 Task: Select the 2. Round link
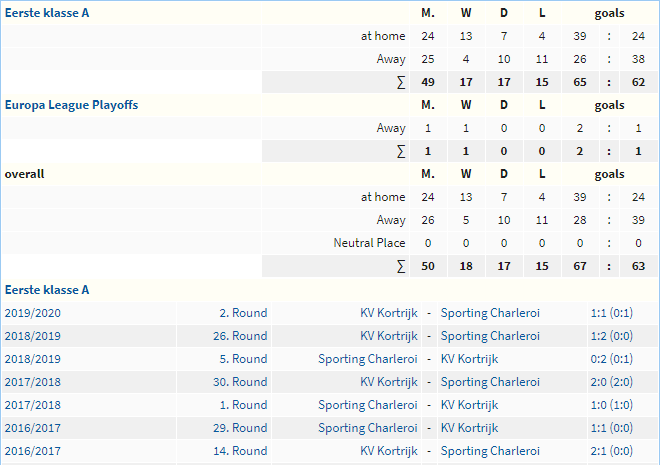(243, 313)
